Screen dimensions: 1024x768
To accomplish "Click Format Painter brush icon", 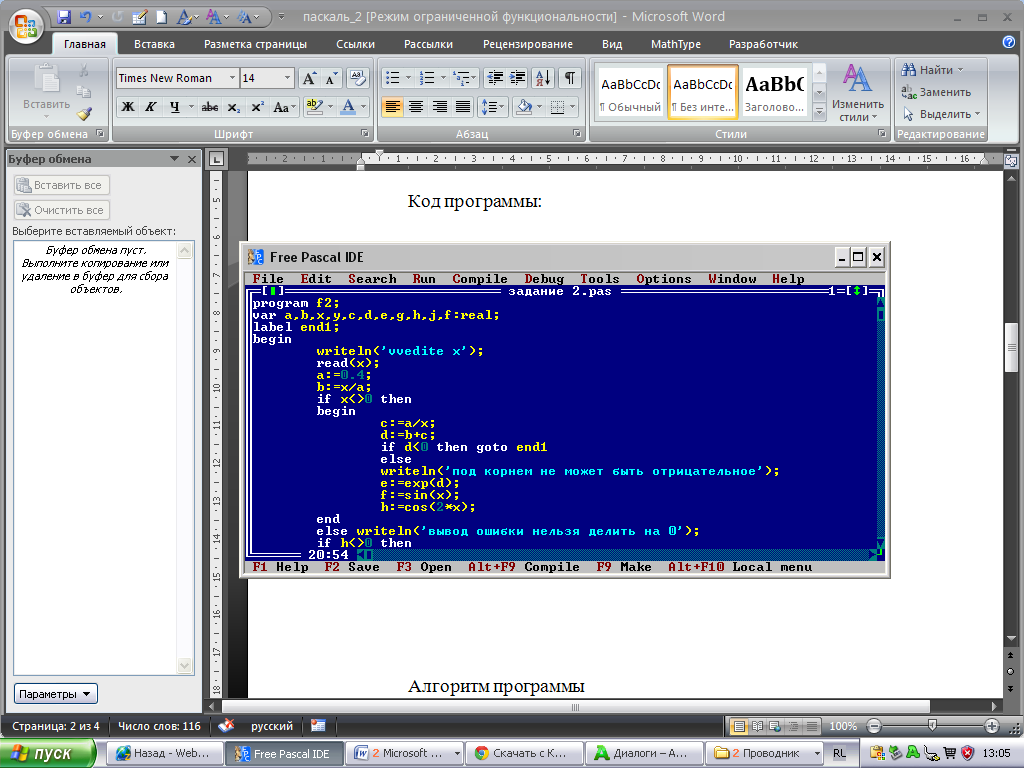I will [x=84, y=114].
